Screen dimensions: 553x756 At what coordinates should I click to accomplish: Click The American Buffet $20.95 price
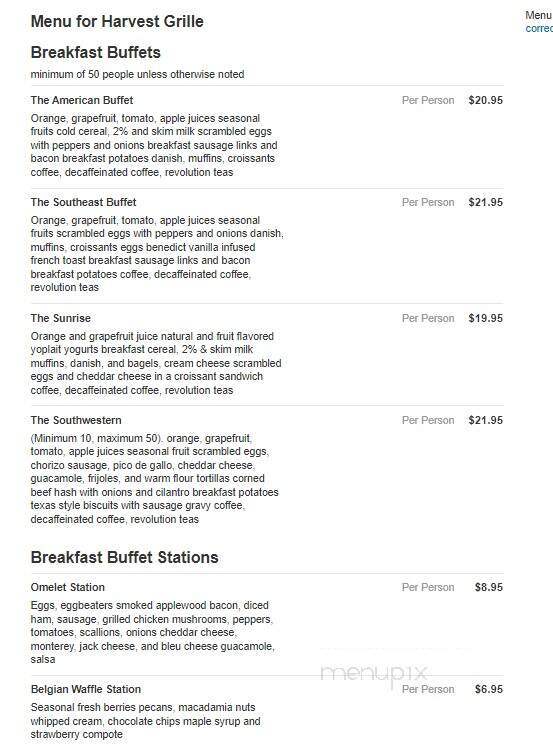tap(486, 100)
